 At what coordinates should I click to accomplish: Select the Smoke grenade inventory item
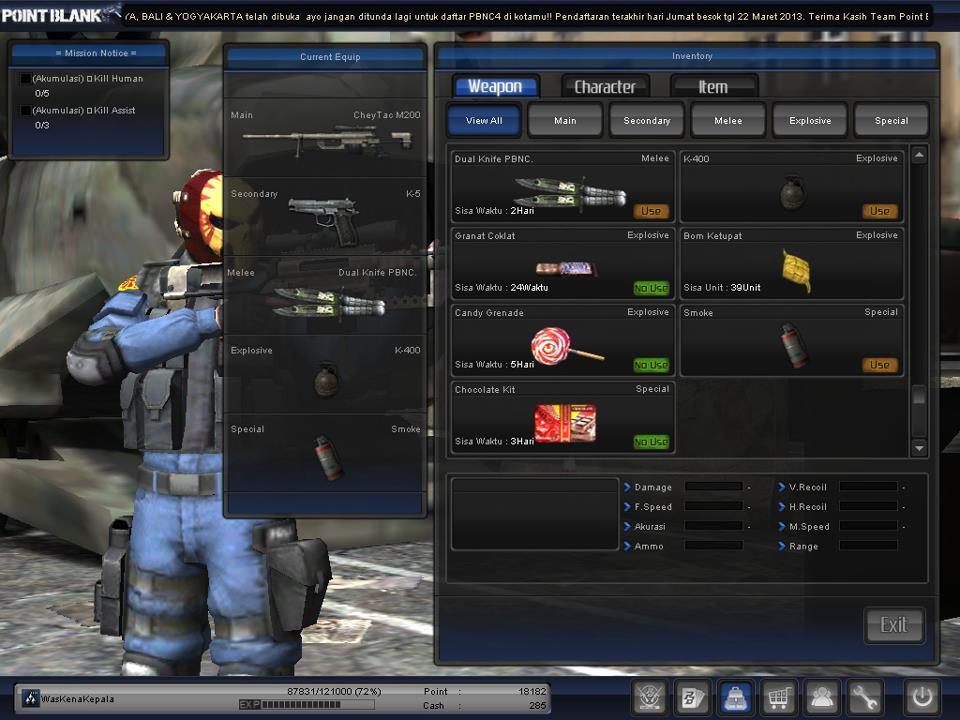pos(792,340)
